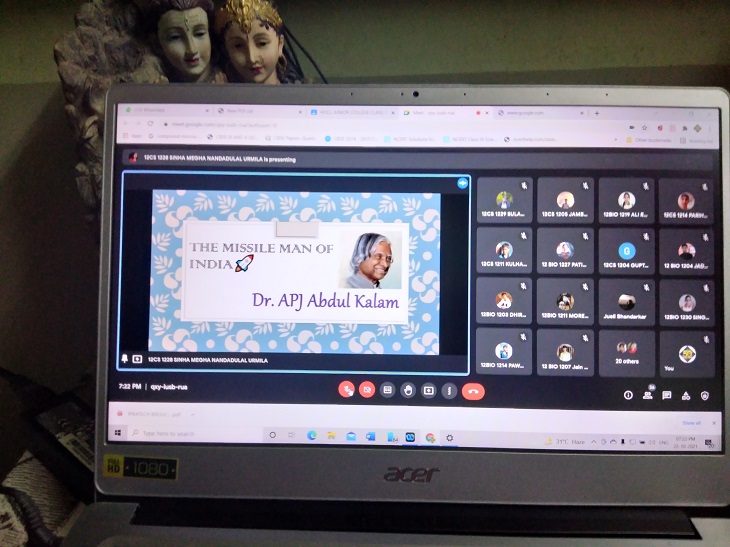The image size is (730, 547).
Task: Open the meeting details info icon
Action: (629, 395)
